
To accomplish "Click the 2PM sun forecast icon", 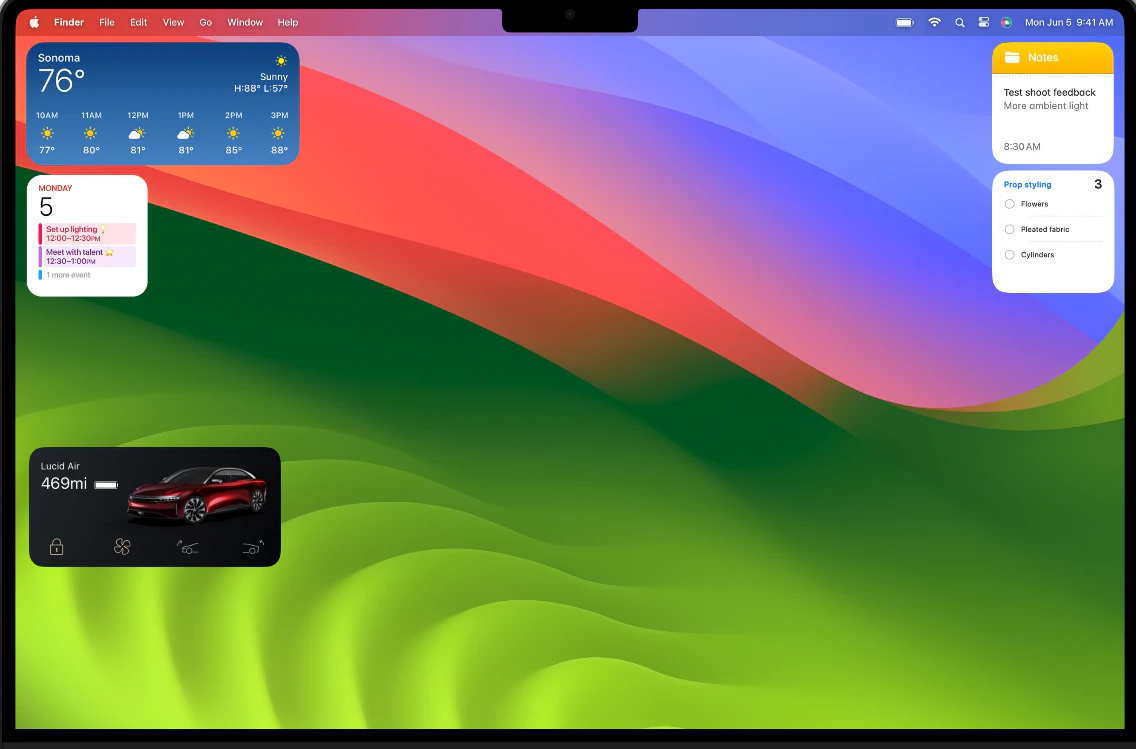I will (x=233, y=133).
